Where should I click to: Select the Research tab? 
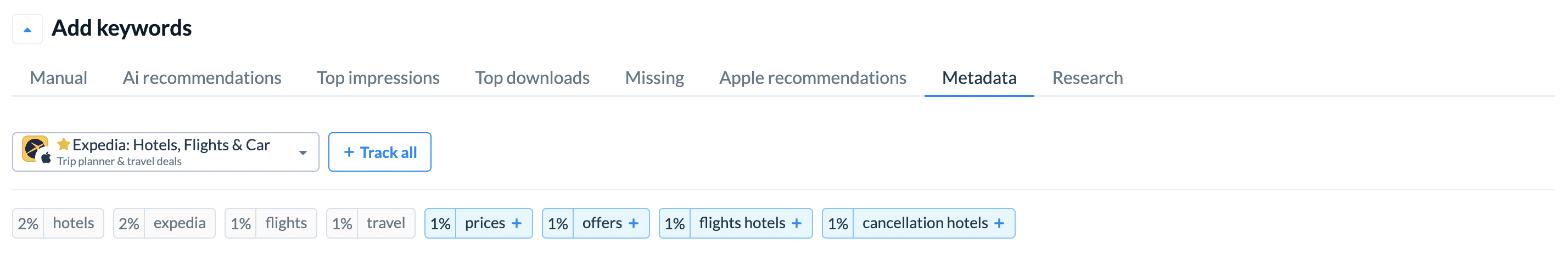click(1088, 78)
